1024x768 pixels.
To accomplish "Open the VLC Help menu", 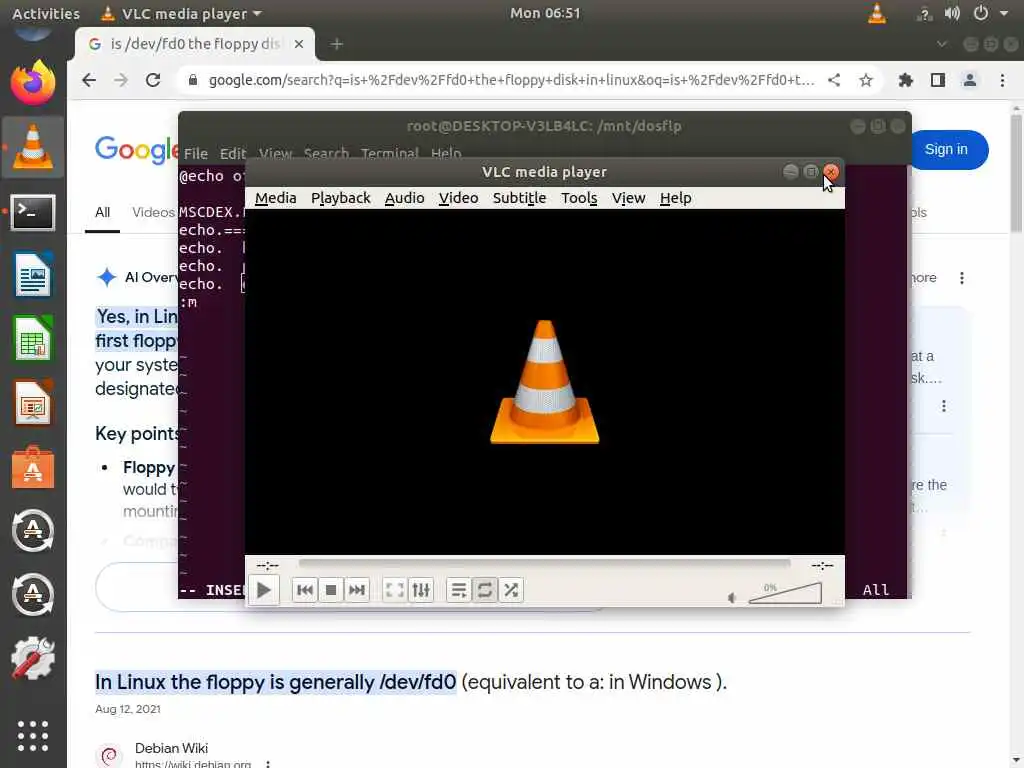I will pyautogui.click(x=675, y=198).
